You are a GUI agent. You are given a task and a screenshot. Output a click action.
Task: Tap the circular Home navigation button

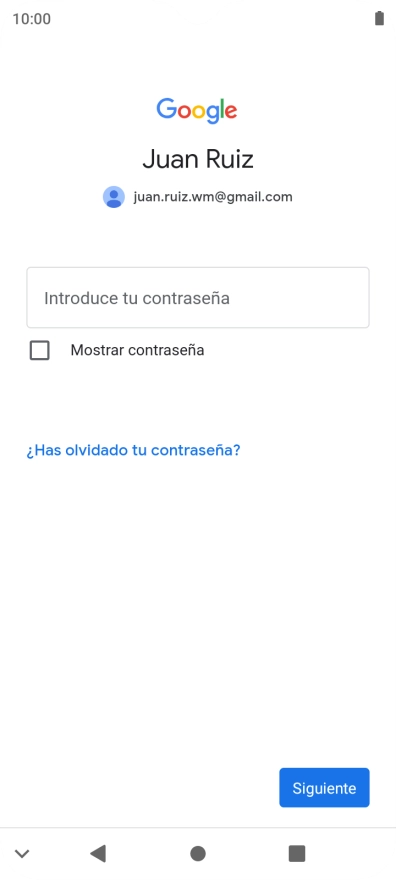point(197,854)
